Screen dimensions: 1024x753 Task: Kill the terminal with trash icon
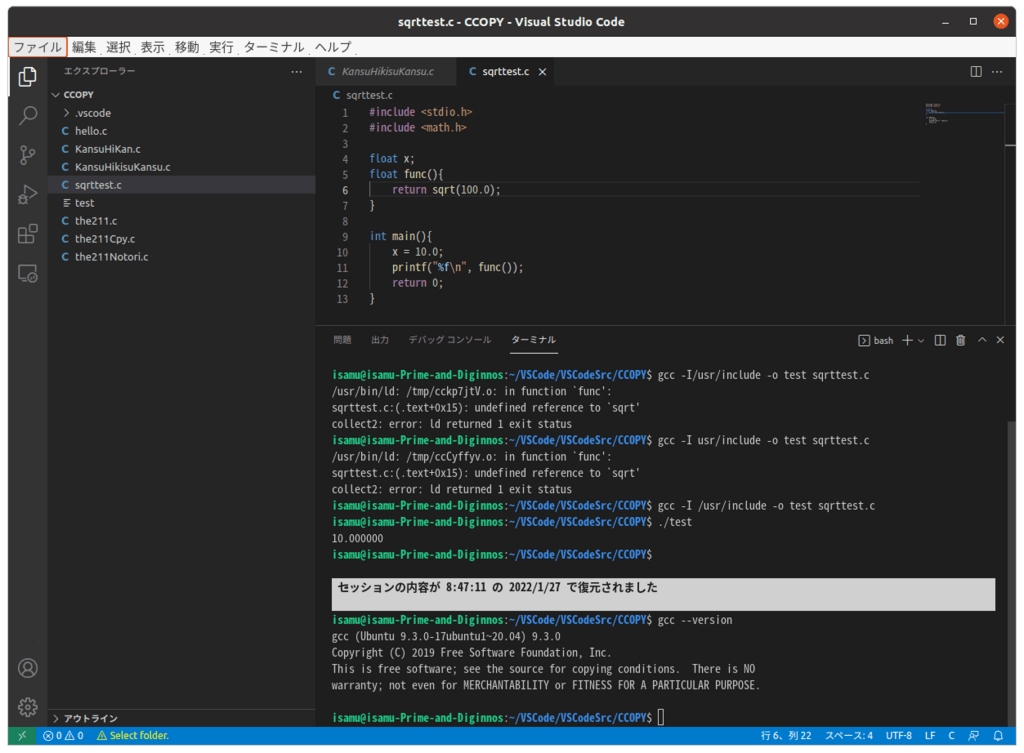tap(961, 340)
